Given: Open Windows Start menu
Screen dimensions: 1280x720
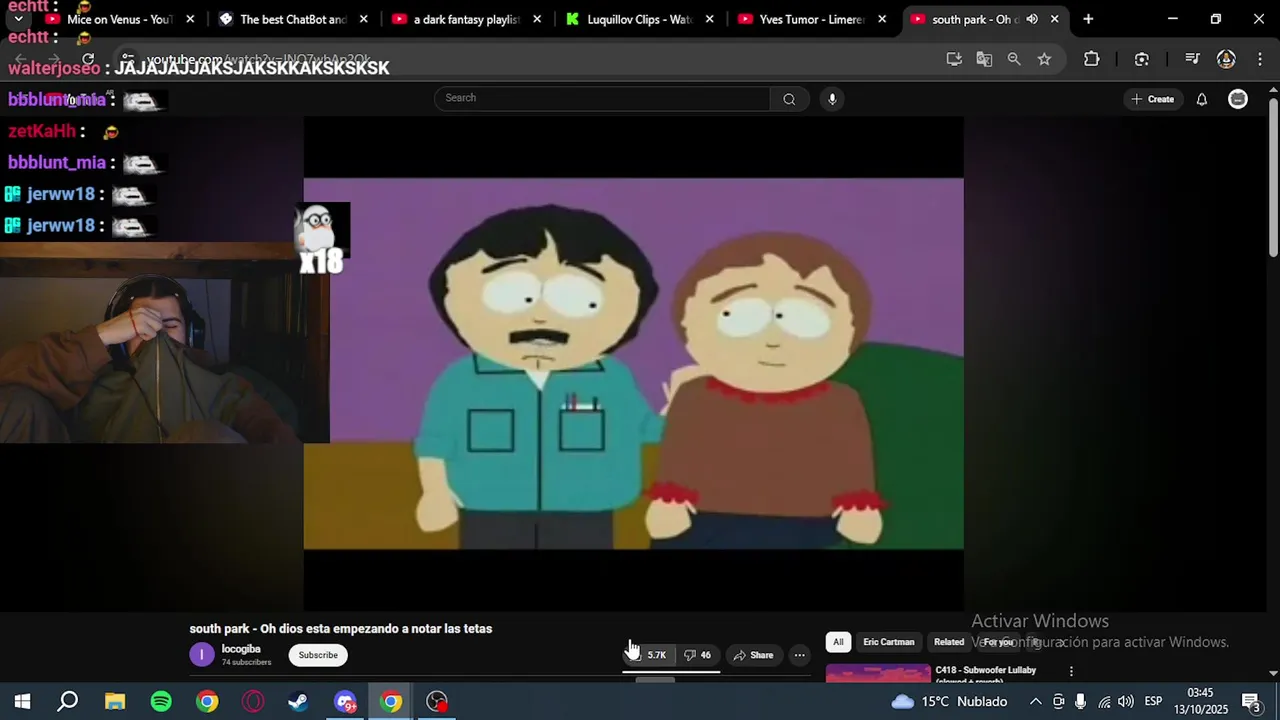Looking at the screenshot, I should pos(22,702).
